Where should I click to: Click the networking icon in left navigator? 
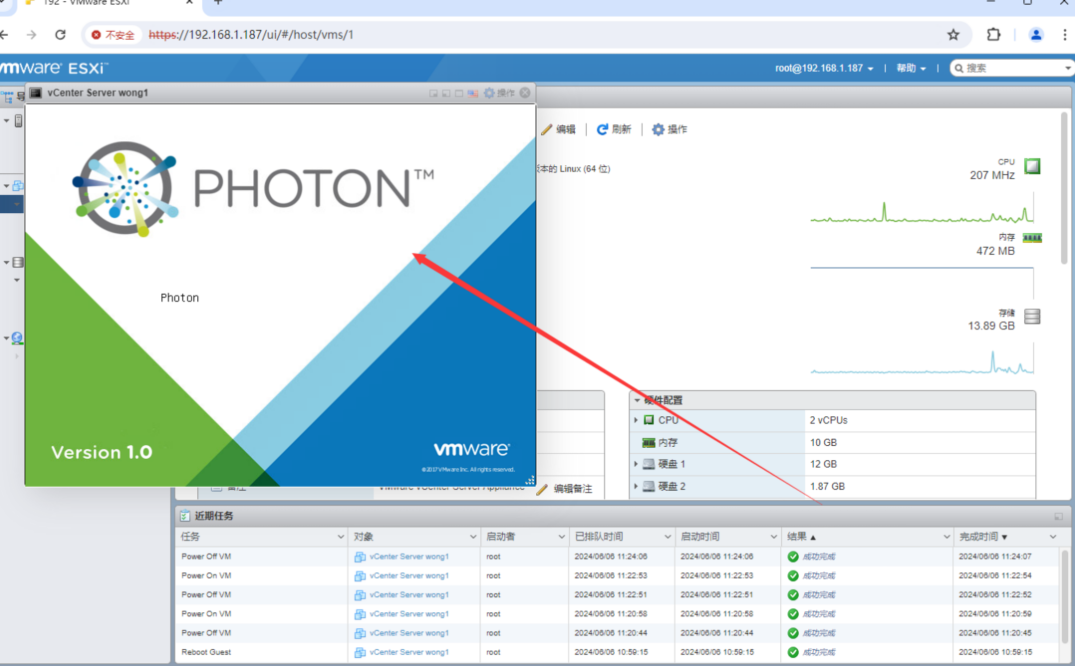pyautogui.click(x=17, y=337)
